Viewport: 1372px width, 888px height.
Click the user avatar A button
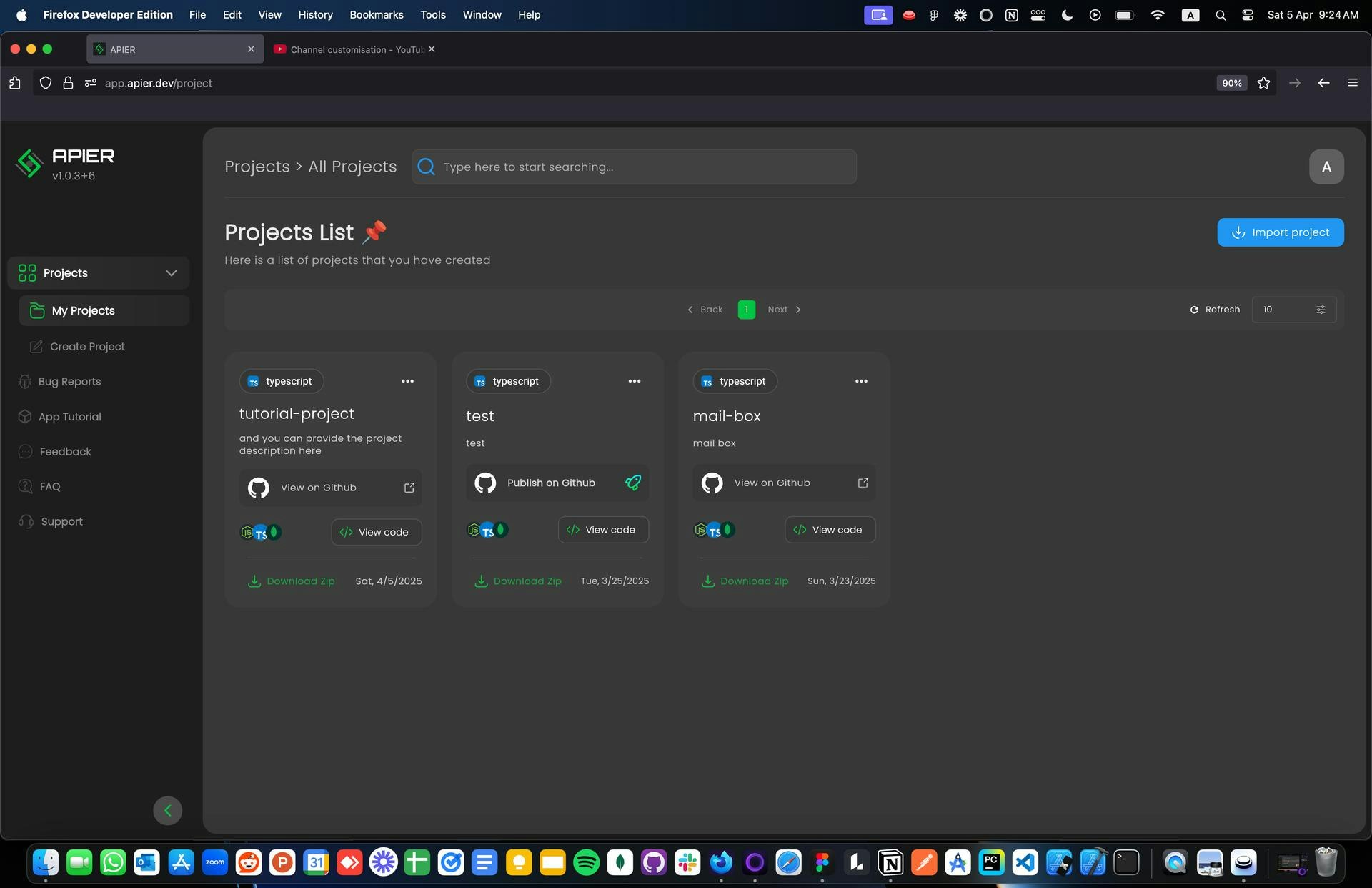(1326, 167)
